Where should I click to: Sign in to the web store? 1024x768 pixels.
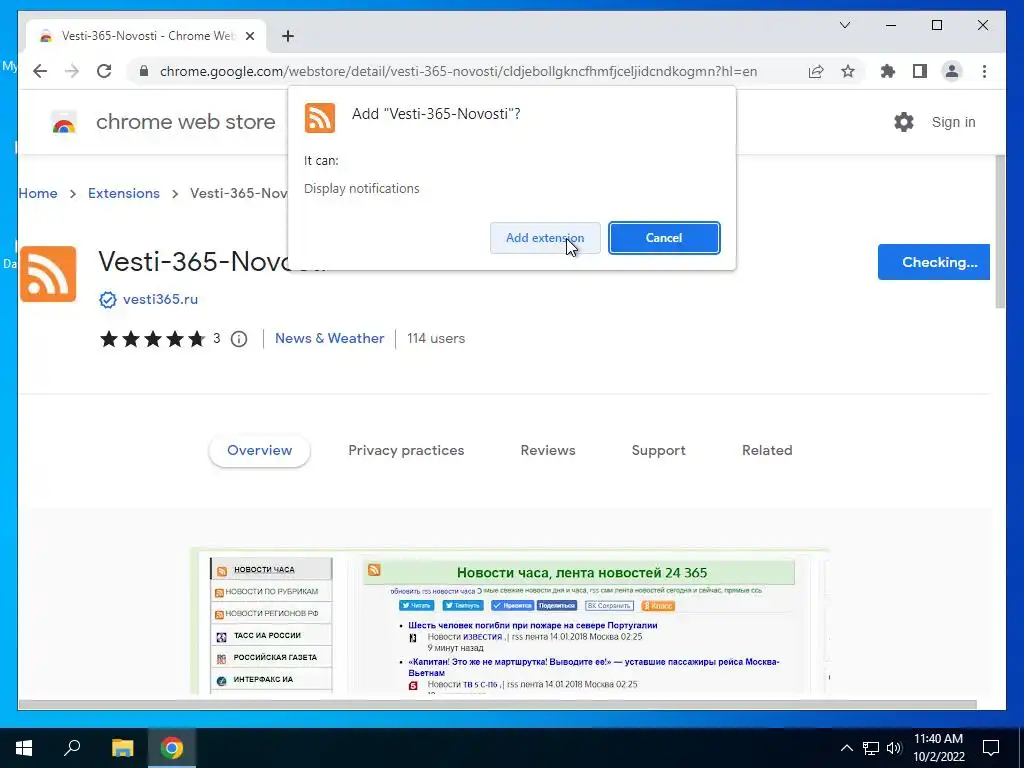(x=953, y=122)
